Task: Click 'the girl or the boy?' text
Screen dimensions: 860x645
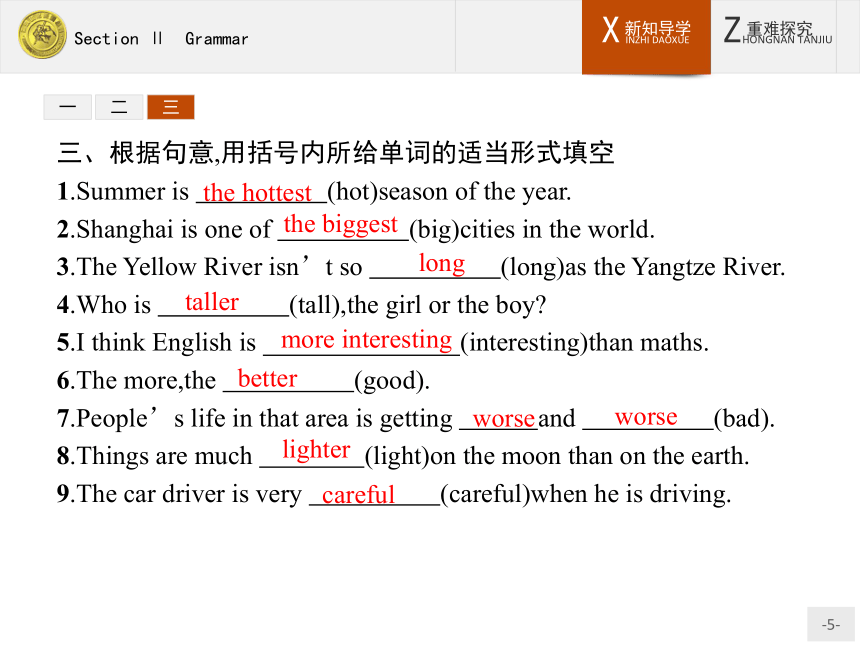Action: [447, 305]
